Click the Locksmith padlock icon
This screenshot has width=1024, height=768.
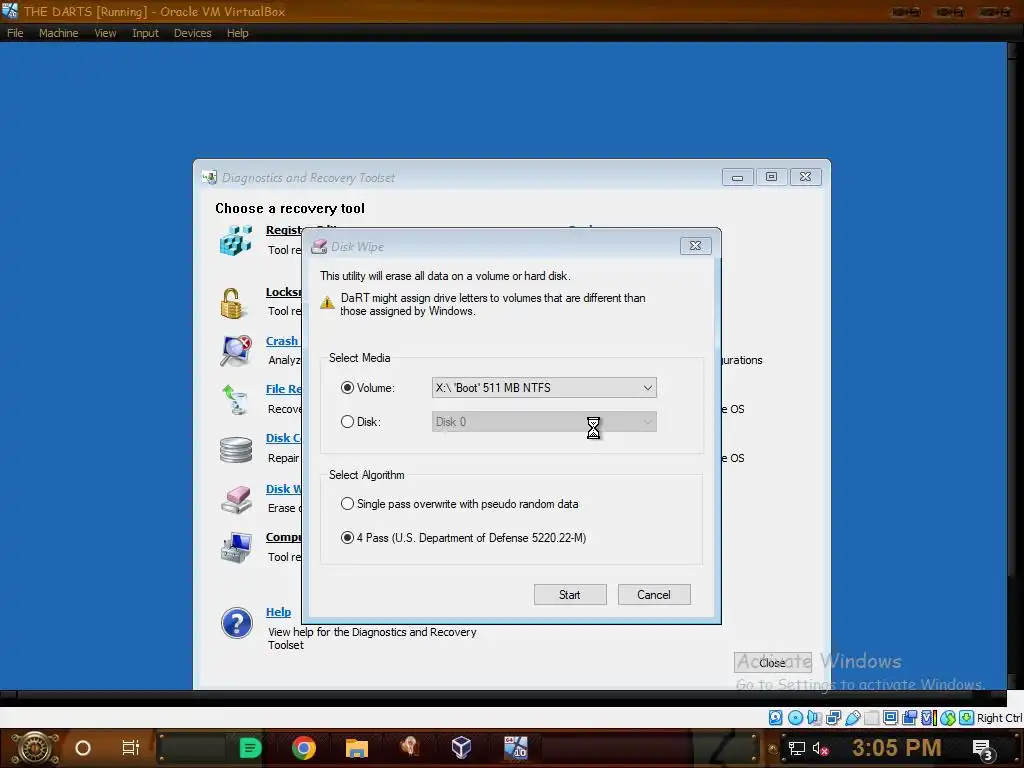click(231, 304)
